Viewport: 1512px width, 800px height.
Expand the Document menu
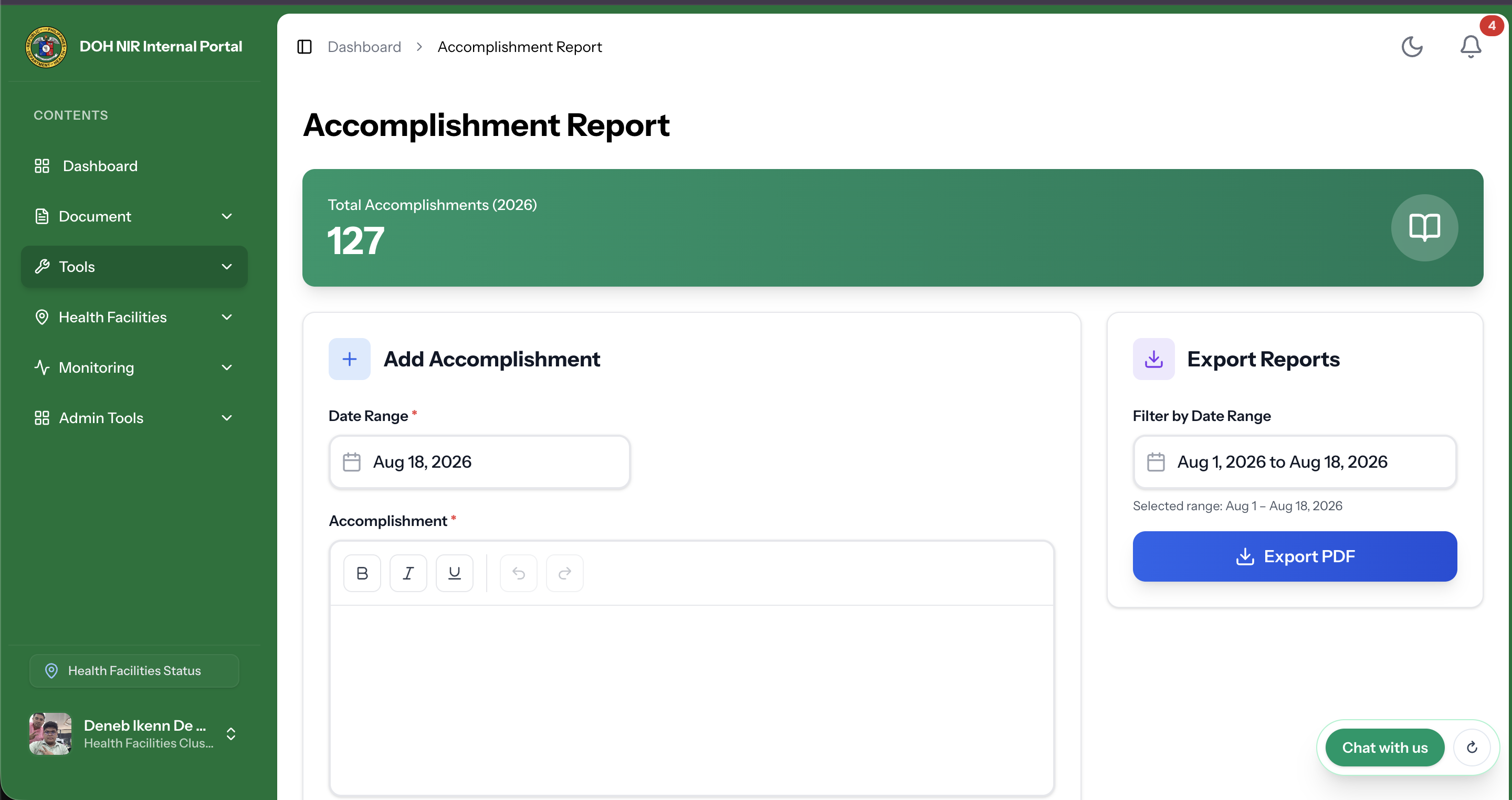pyautogui.click(x=134, y=217)
